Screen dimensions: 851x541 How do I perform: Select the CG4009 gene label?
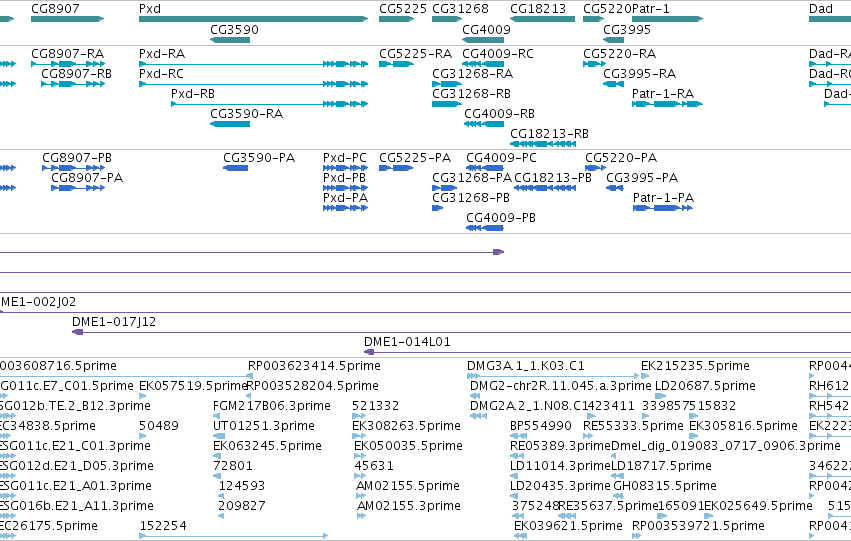tap(486, 29)
